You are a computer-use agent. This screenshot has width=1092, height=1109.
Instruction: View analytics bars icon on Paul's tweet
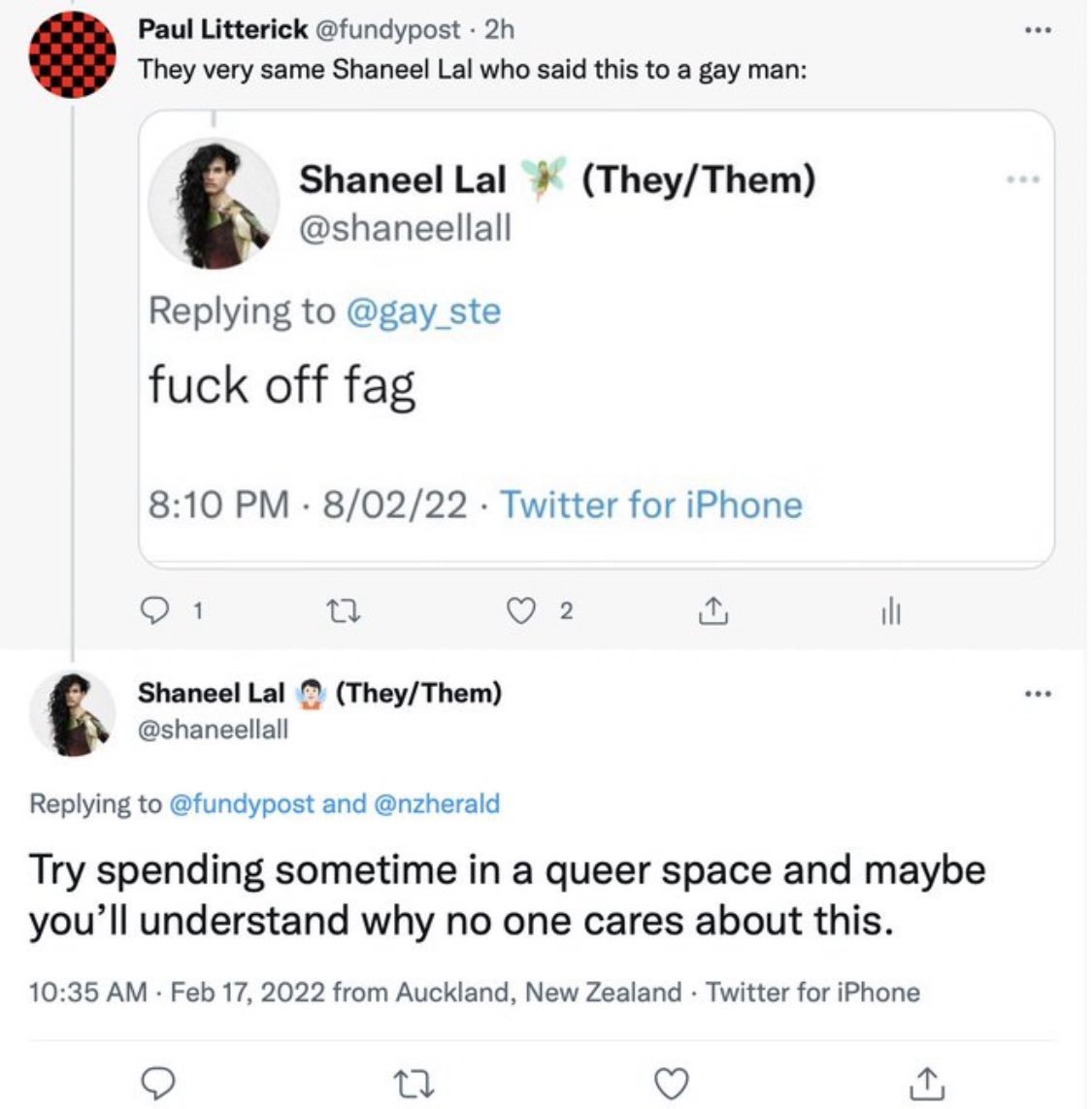[x=890, y=611]
